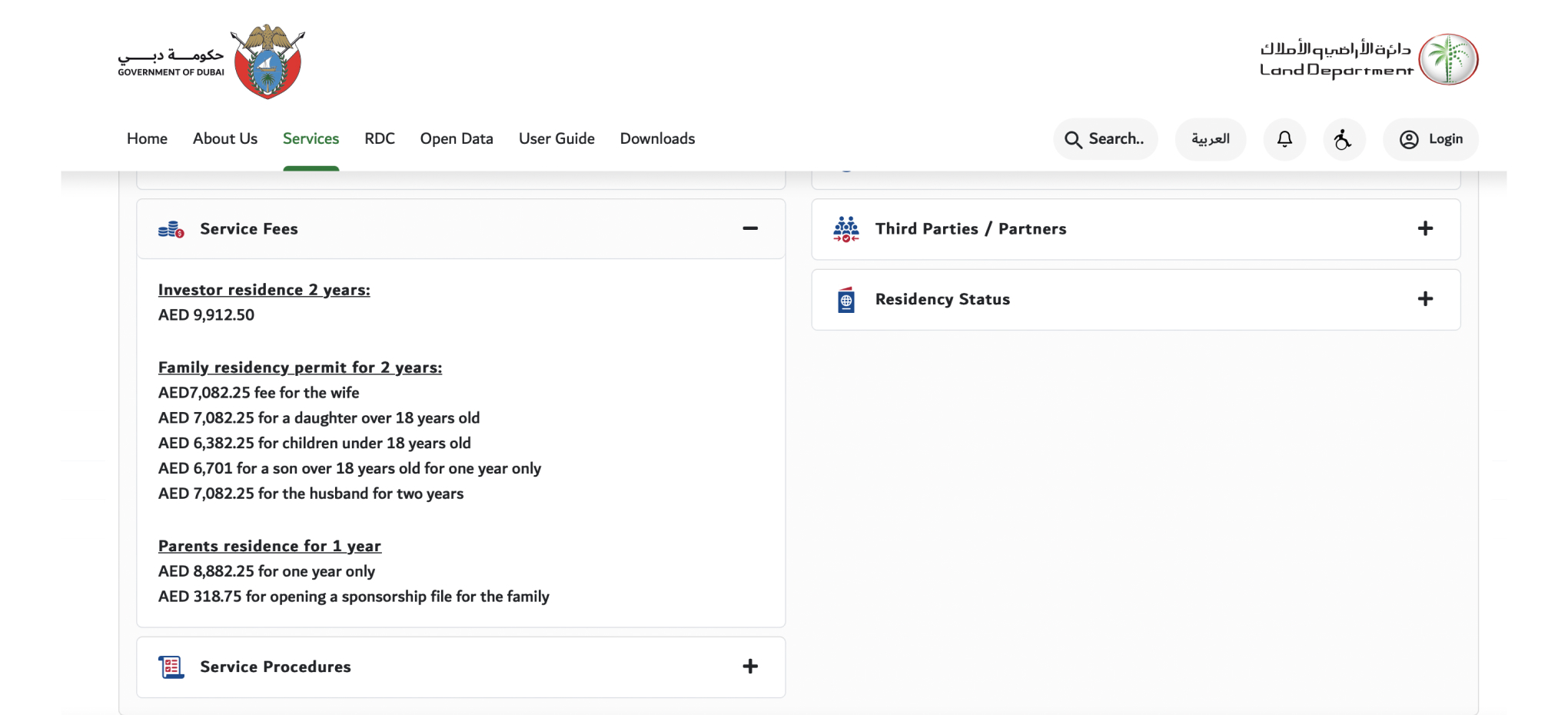Expand the Service Procedures section
This screenshot has height=715, width=1568.
click(x=750, y=667)
